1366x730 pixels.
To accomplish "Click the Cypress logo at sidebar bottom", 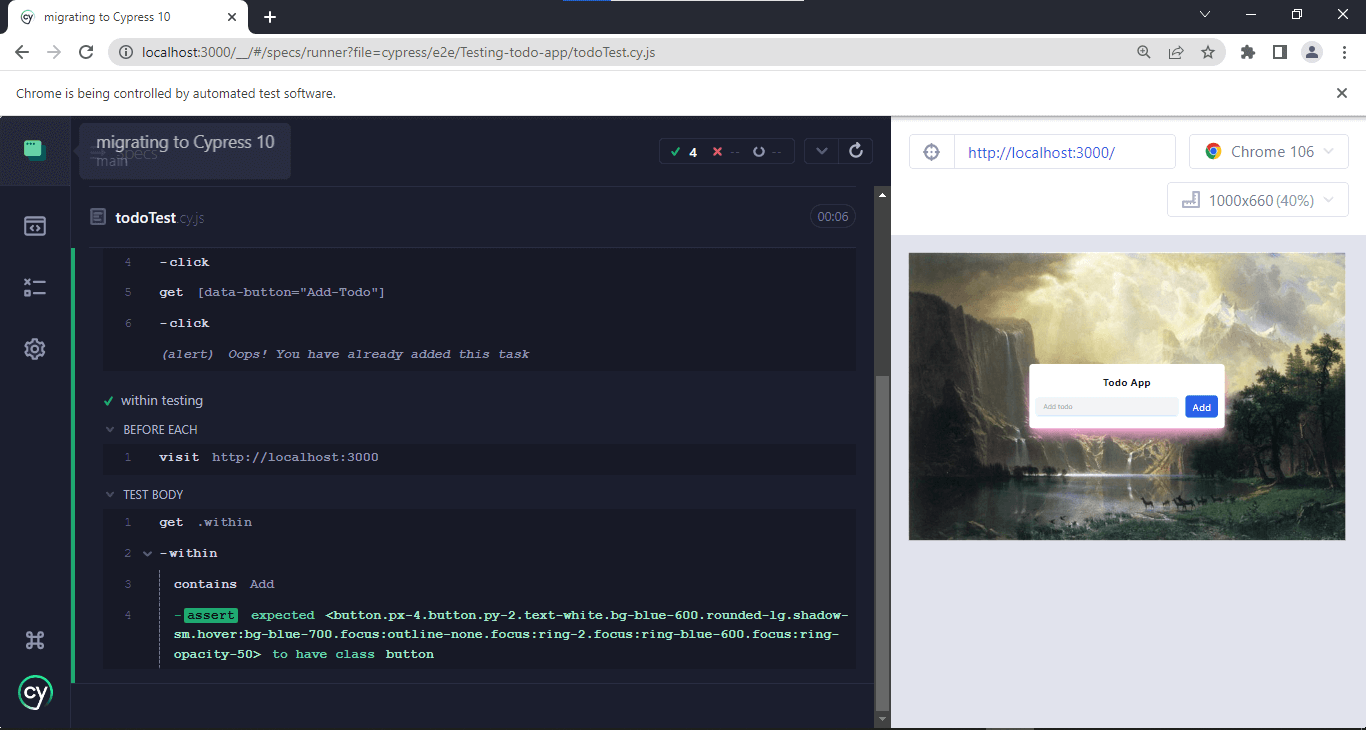I will pos(35,693).
